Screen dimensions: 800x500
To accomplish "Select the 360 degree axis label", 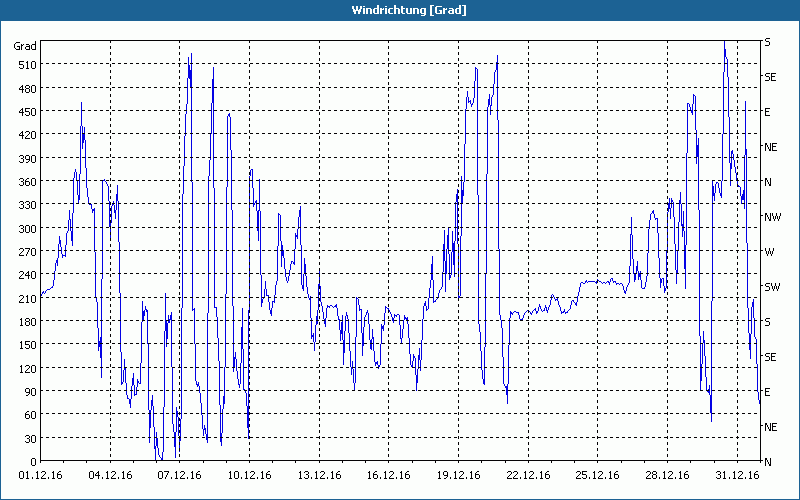I will point(27,182).
